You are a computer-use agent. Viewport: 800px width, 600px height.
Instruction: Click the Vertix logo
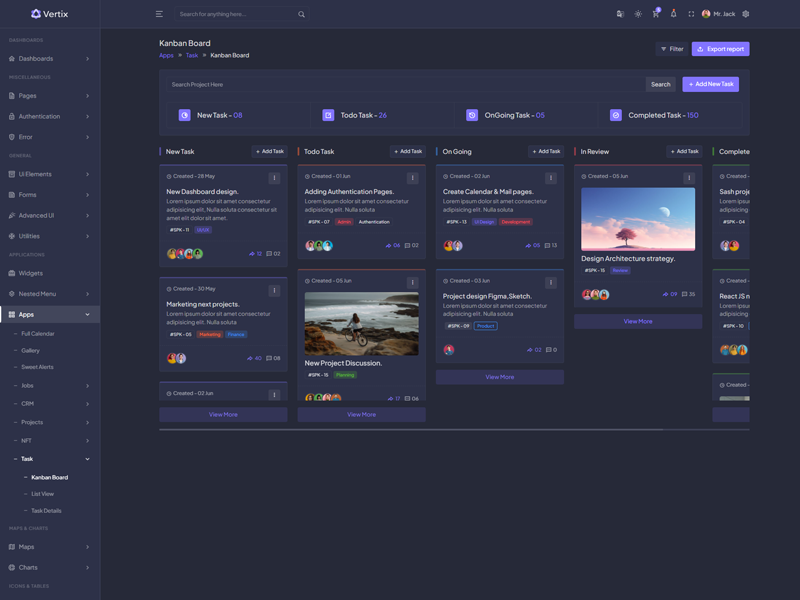tap(49, 14)
